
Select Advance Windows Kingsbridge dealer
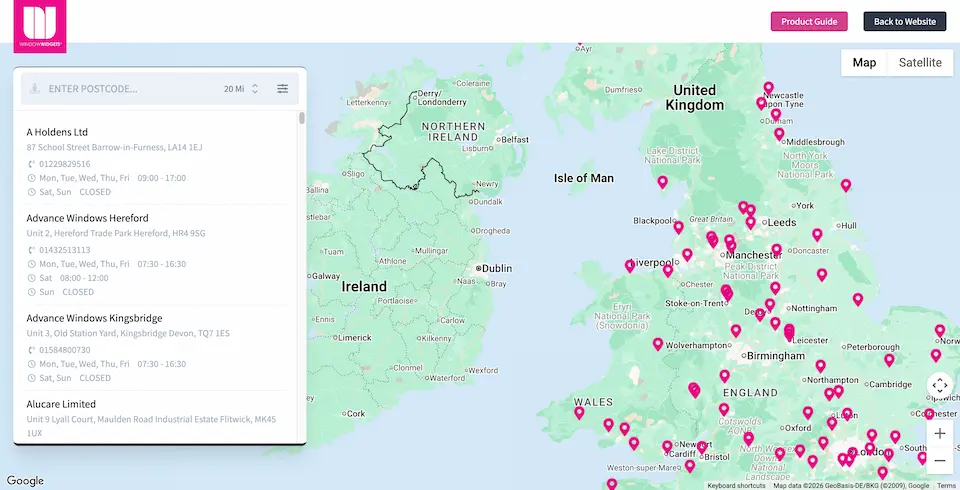[94, 318]
